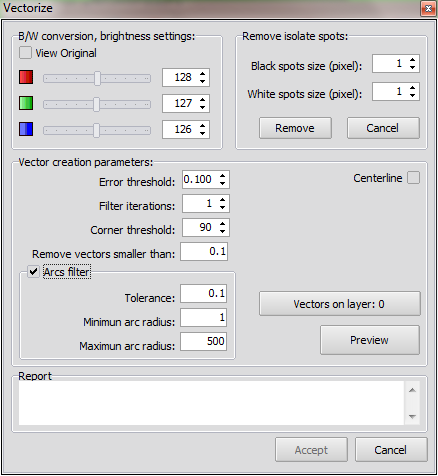Image resolution: width=438 pixels, height=476 pixels.
Task: Click the red channel color swatch
Action: pos(26,77)
